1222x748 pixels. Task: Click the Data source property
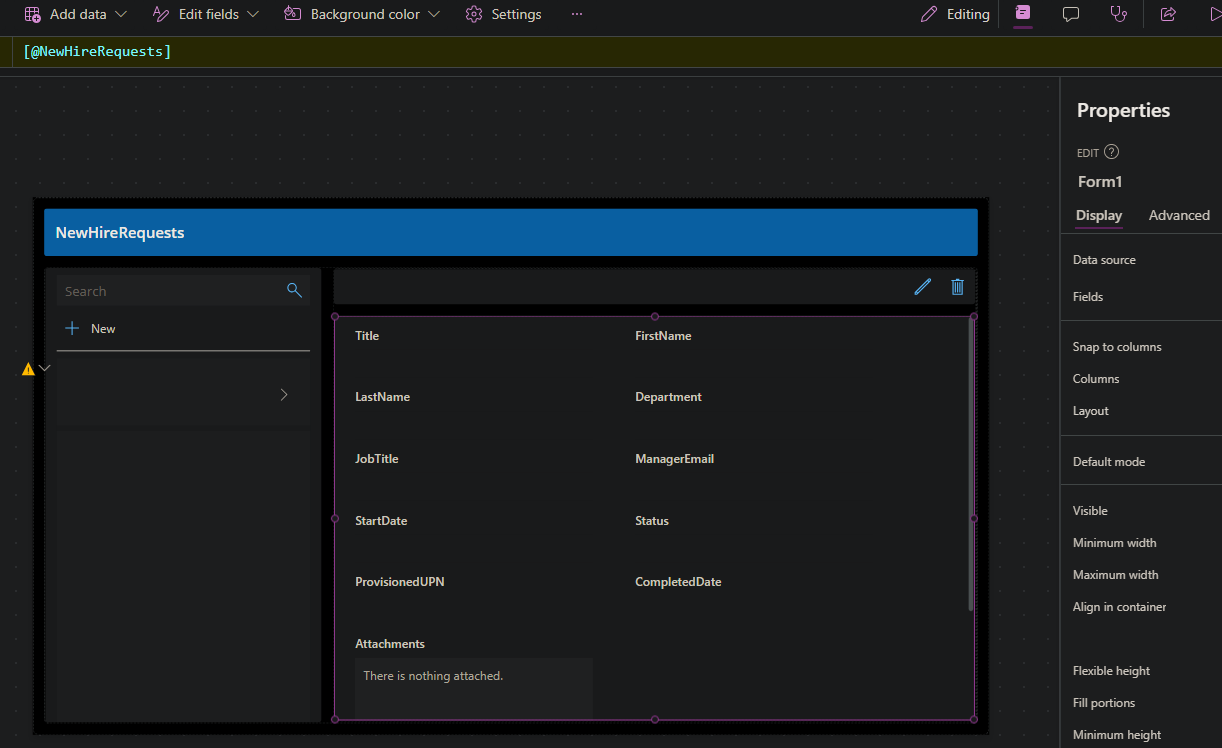coord(1104,260)
